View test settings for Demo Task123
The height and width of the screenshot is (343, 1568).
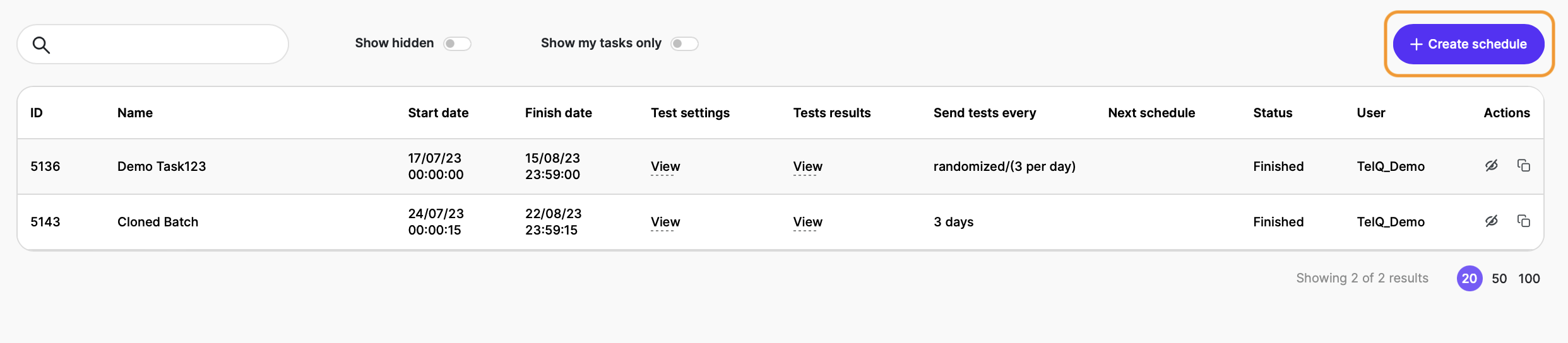(665, 166)
